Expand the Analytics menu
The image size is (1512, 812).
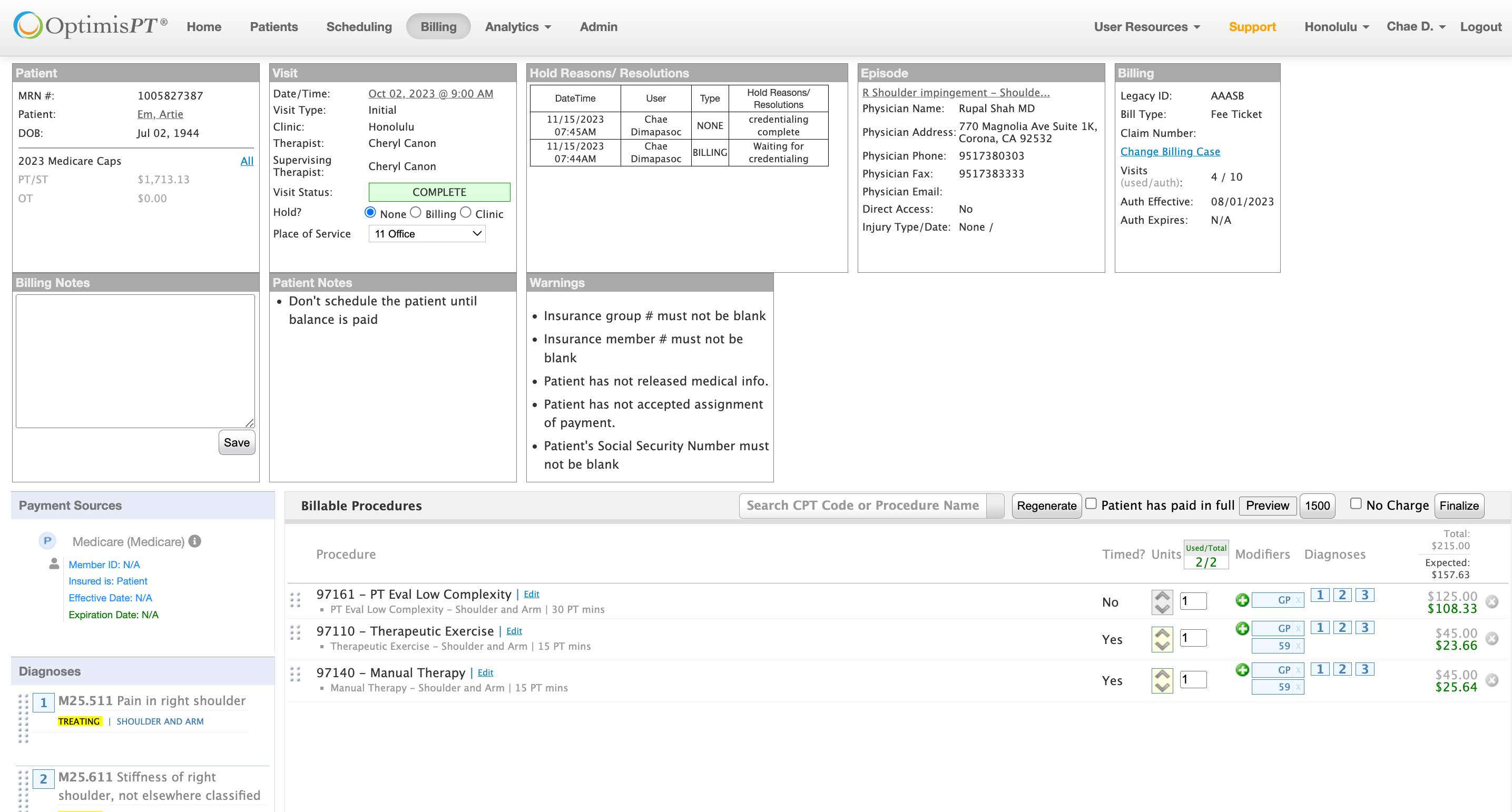[517, 26]
